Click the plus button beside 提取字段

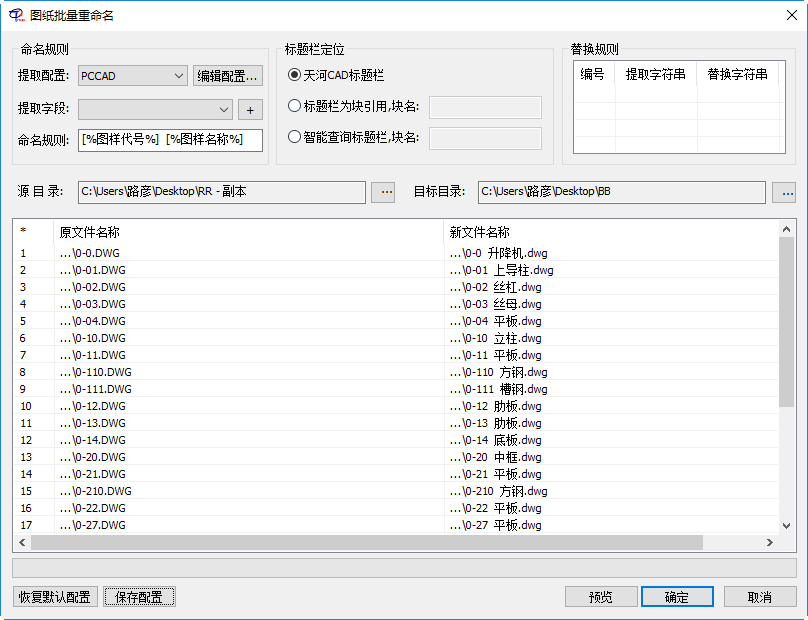(250, 109)
